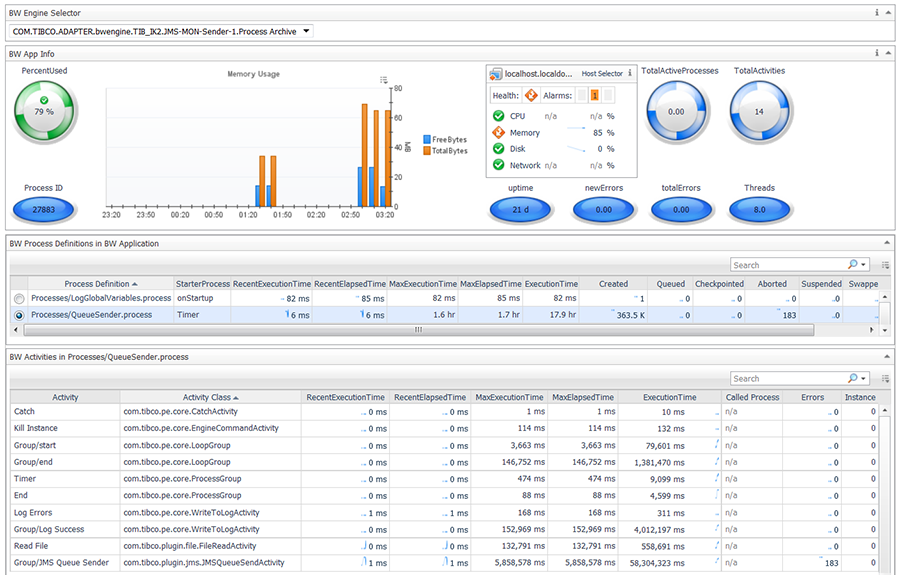
Task: Click the Aborted value 183 cell
Action: (772, 315)
